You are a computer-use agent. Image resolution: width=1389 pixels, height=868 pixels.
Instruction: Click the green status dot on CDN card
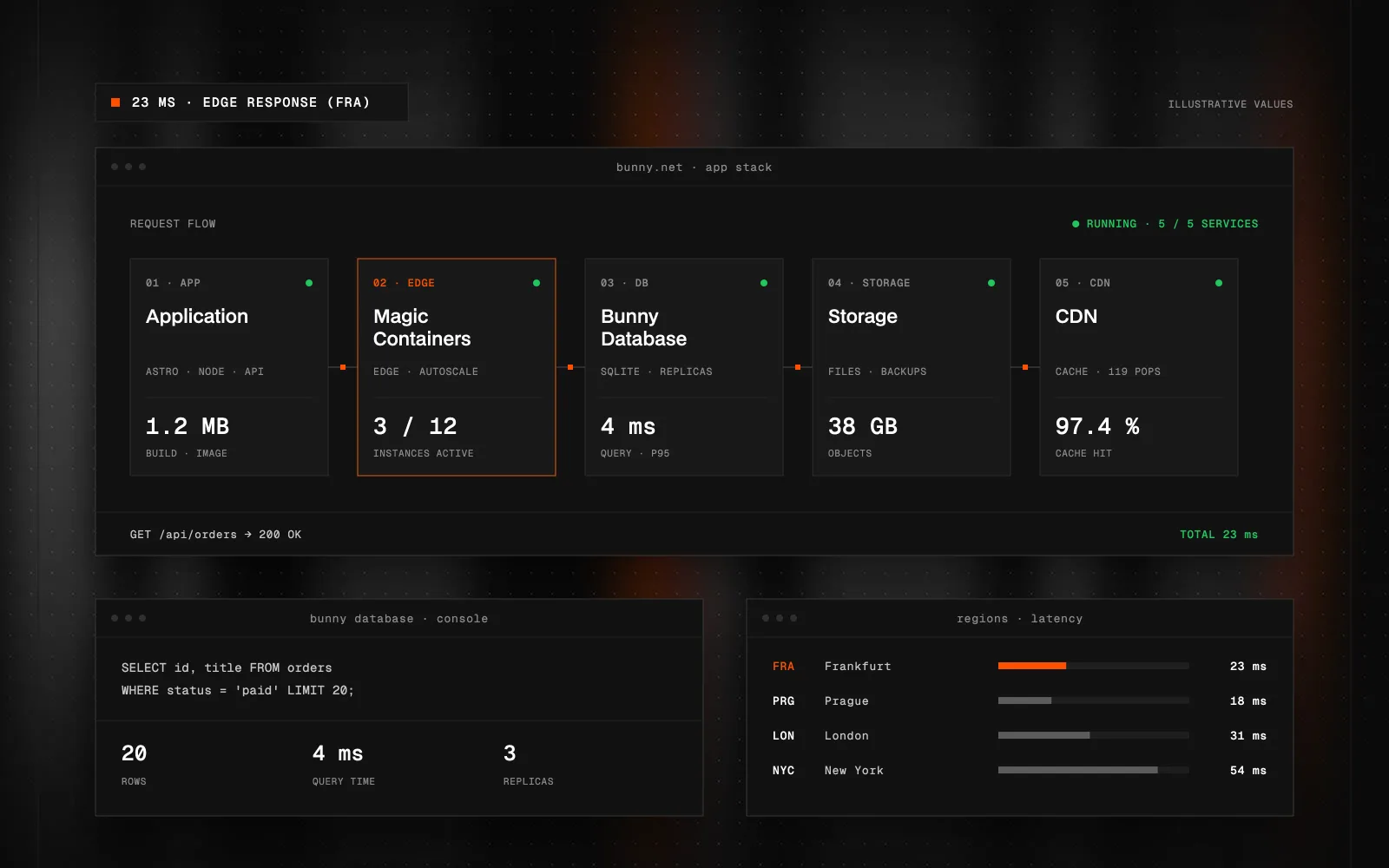coord(1219,283)
